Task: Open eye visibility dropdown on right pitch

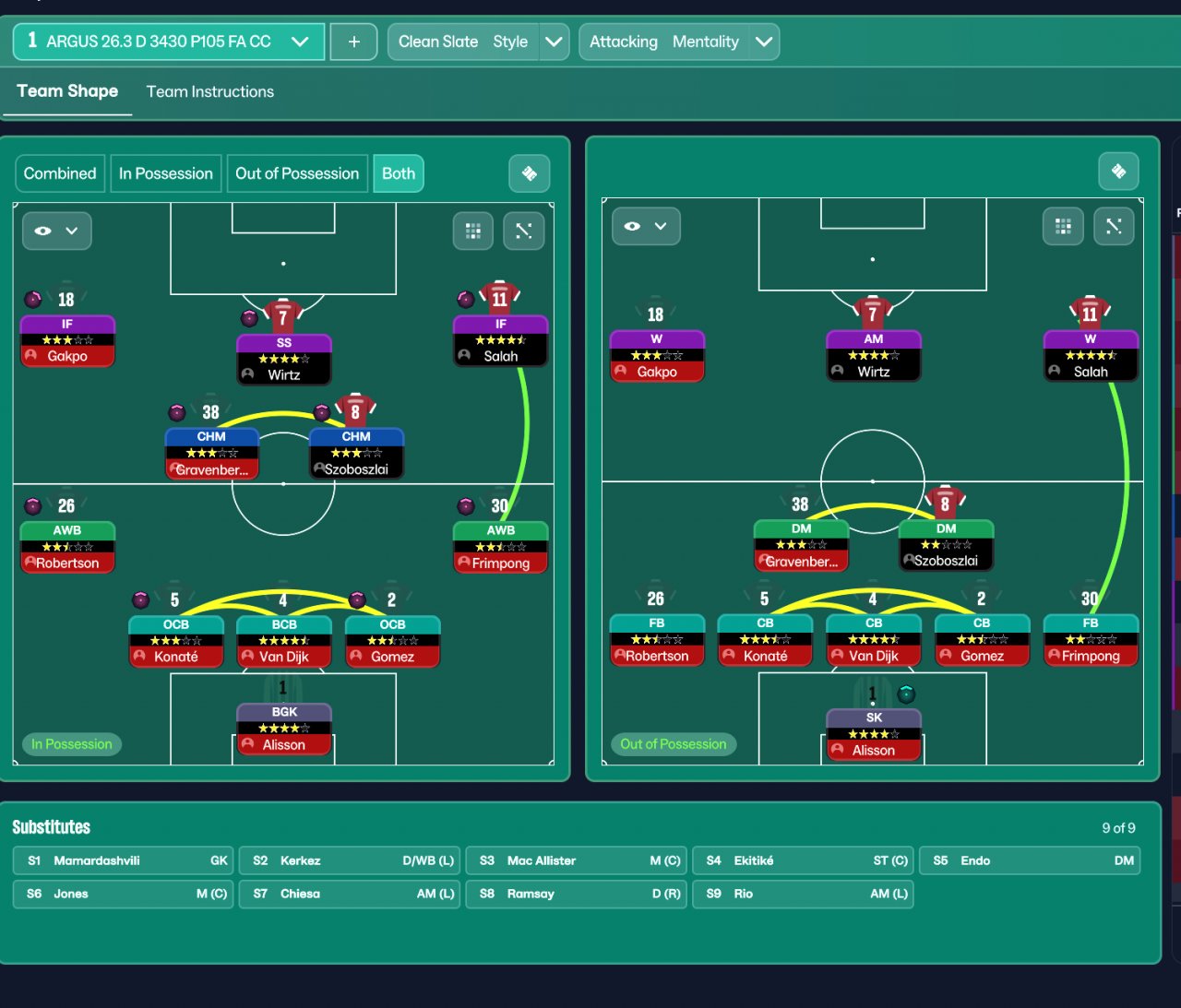Action: tap(646, 226)
